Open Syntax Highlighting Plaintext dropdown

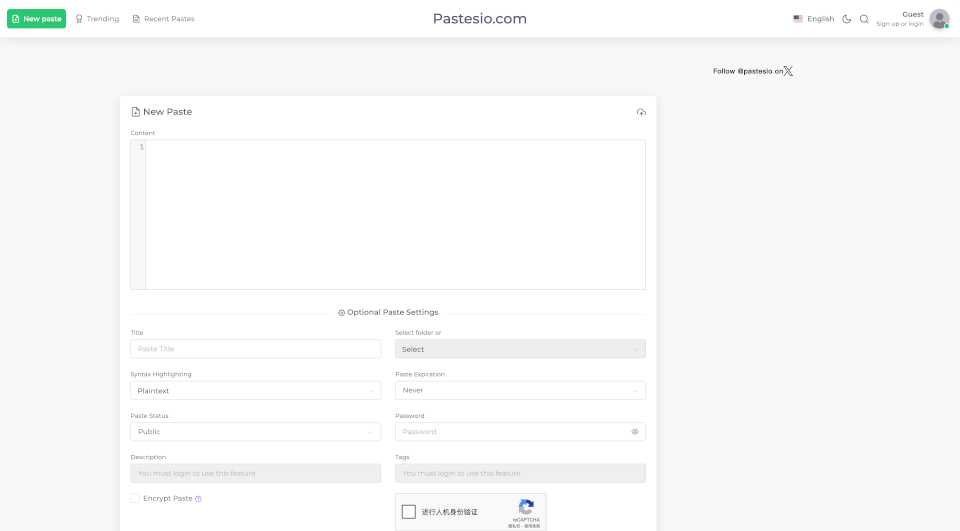click(x=255, y=391)
